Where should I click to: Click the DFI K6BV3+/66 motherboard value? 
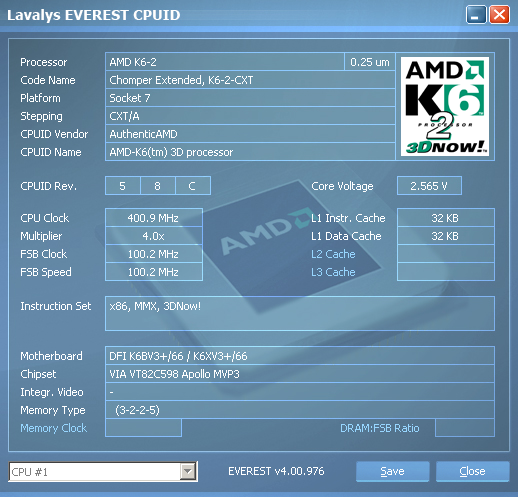tap(300, 356)
